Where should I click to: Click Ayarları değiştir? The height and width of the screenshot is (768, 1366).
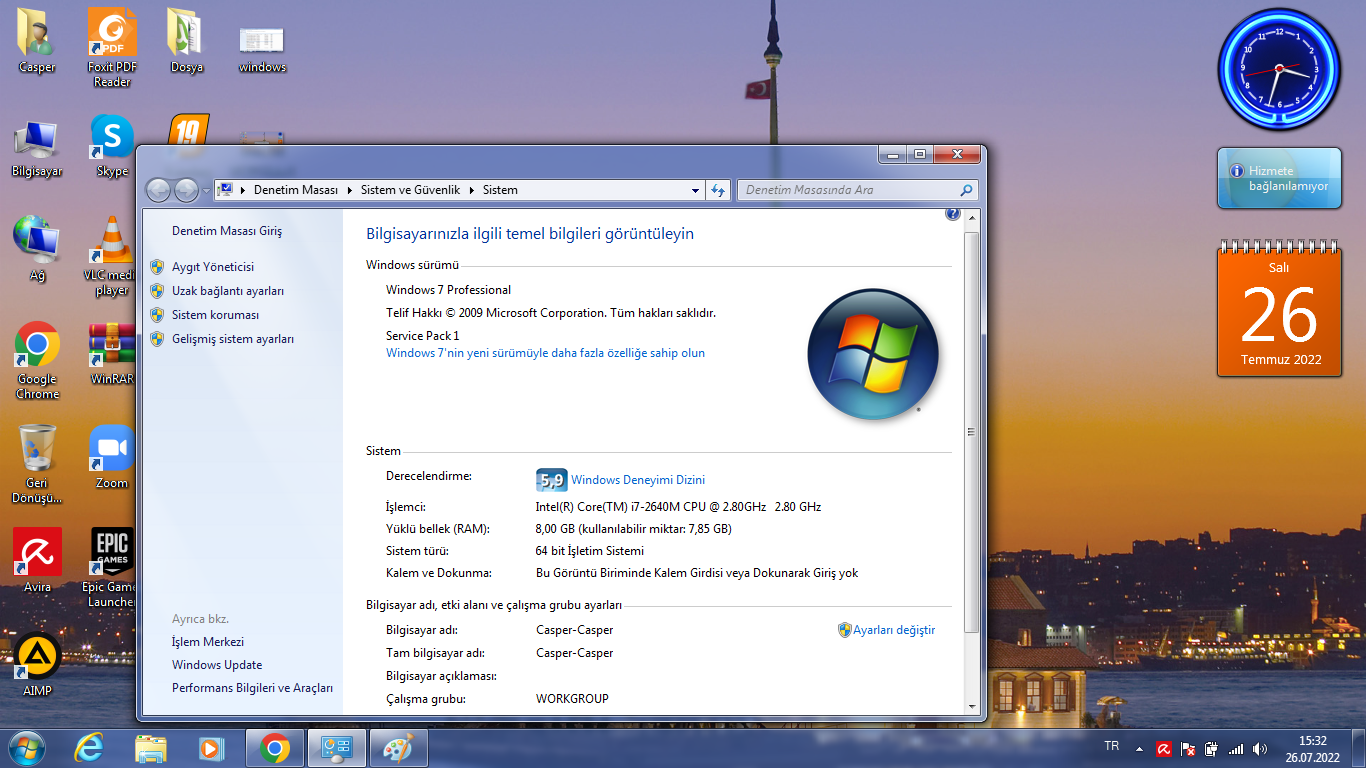coord(894,630)
